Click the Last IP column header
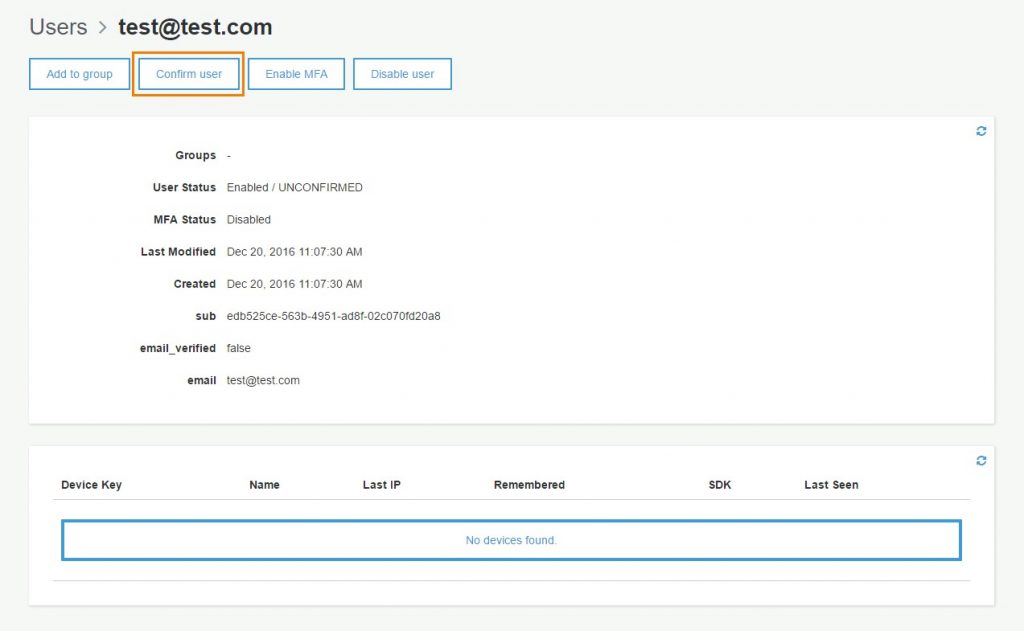This screenshot has height=631, width=1024. [381, 485]
